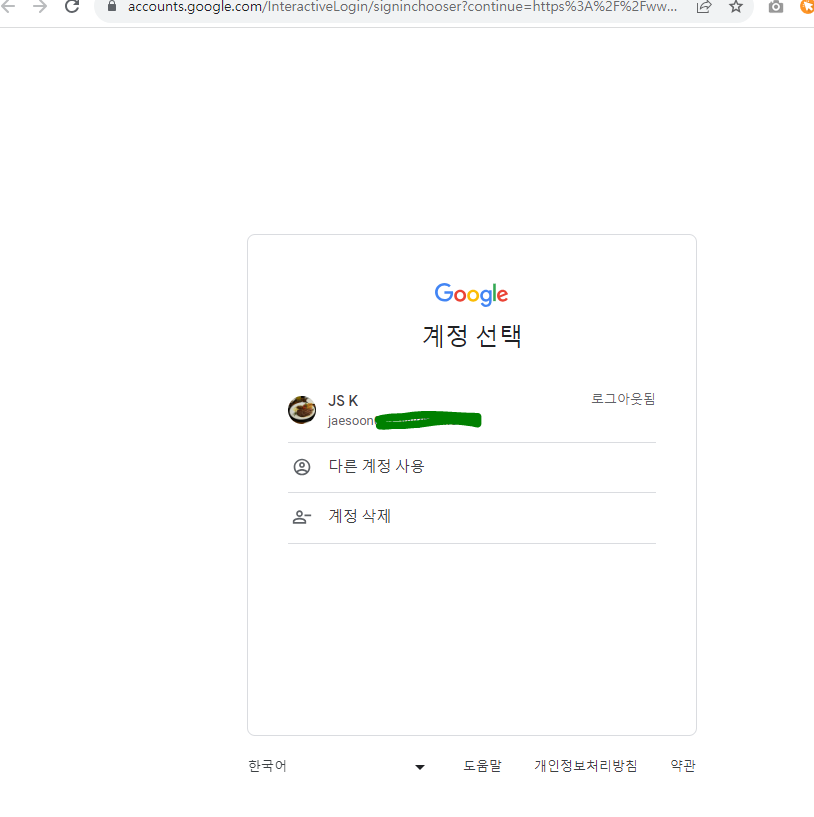Screen dimensions: 814x817
Task: Click the 계정 삭제 remove-person icon
Action: (302, 517)
